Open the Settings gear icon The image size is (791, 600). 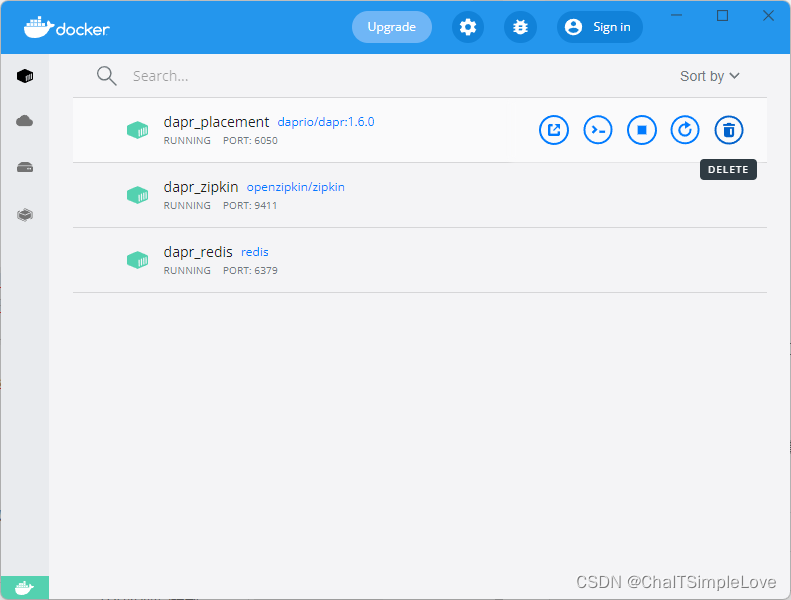coord(468,27)
